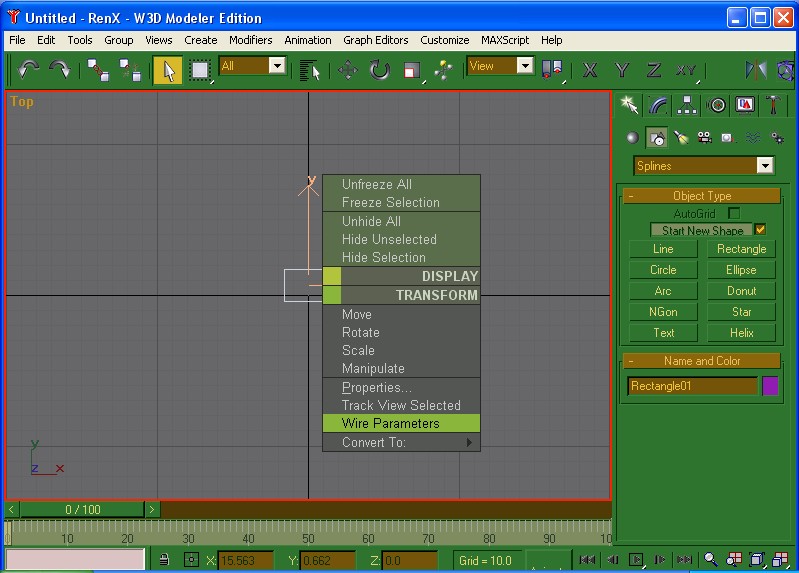Screen dimensions: 799x573
Task: Select the Rotate tool in toolbar
Action: pos(380,69)
